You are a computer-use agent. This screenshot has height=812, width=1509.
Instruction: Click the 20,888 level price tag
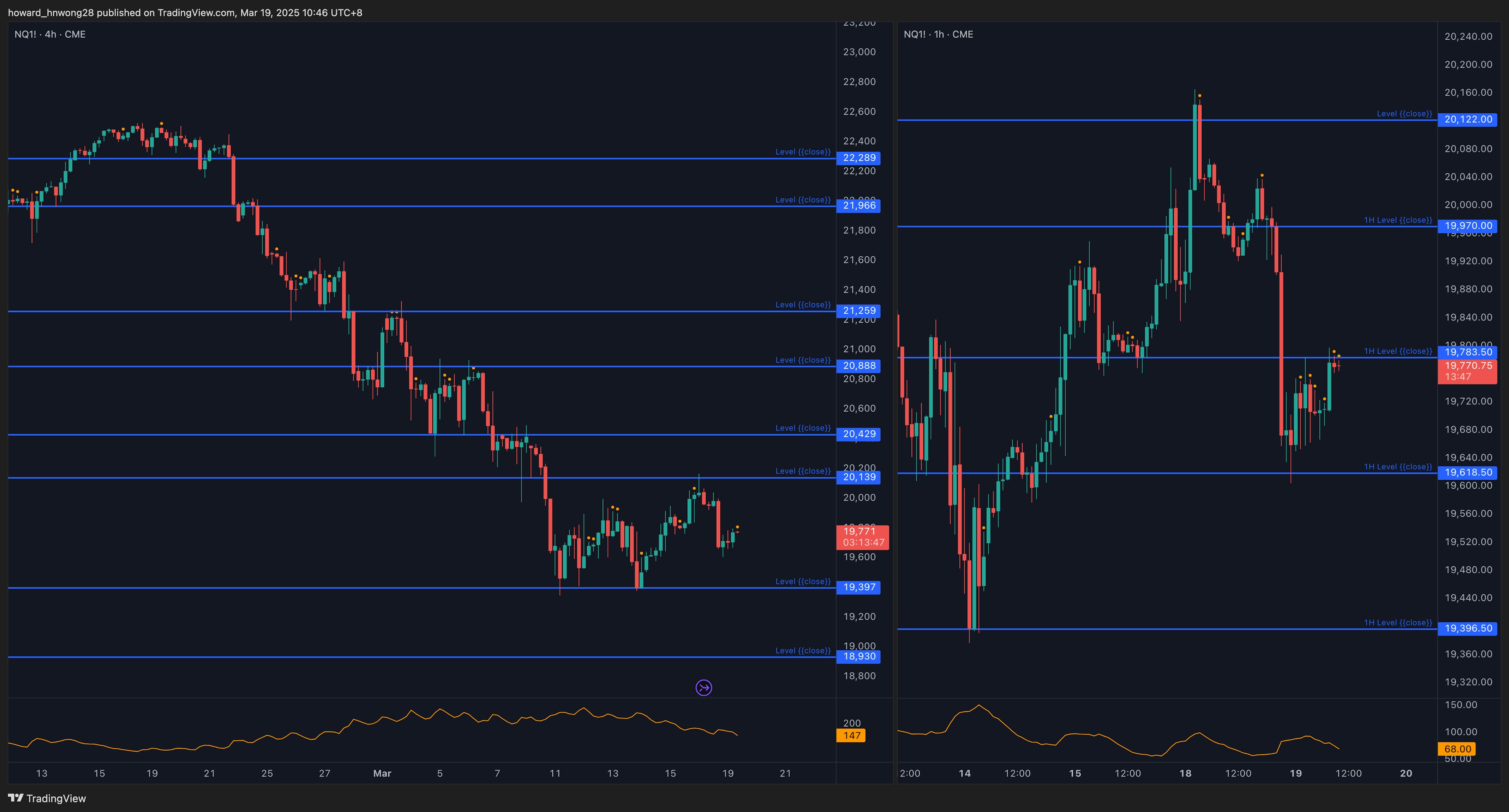tap(859, 365)
